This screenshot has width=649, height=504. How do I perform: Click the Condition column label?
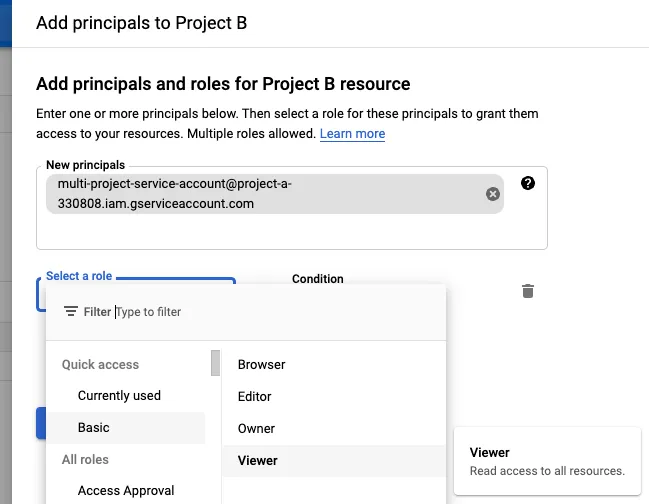317,279
